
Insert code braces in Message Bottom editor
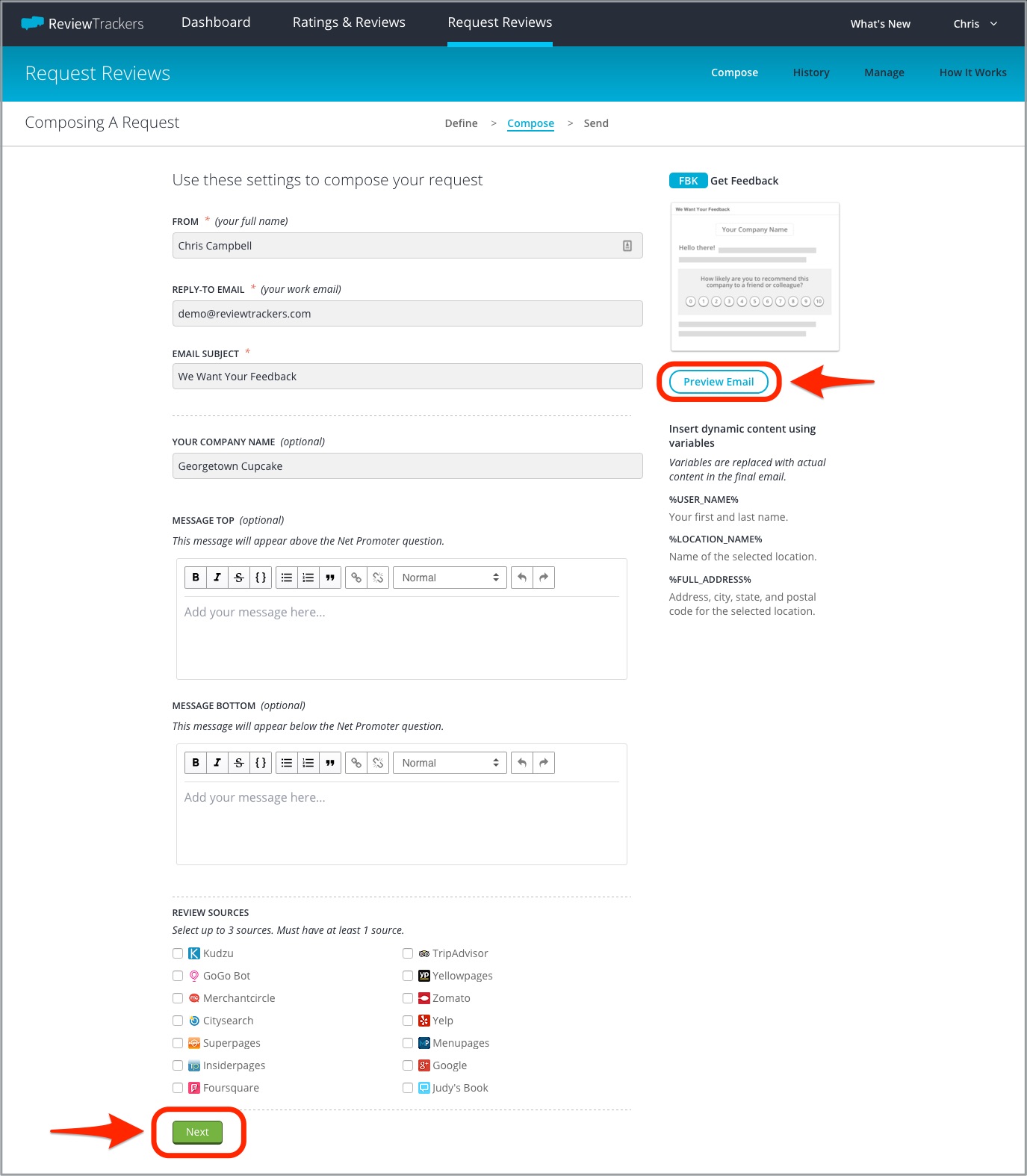coord(261,763)
